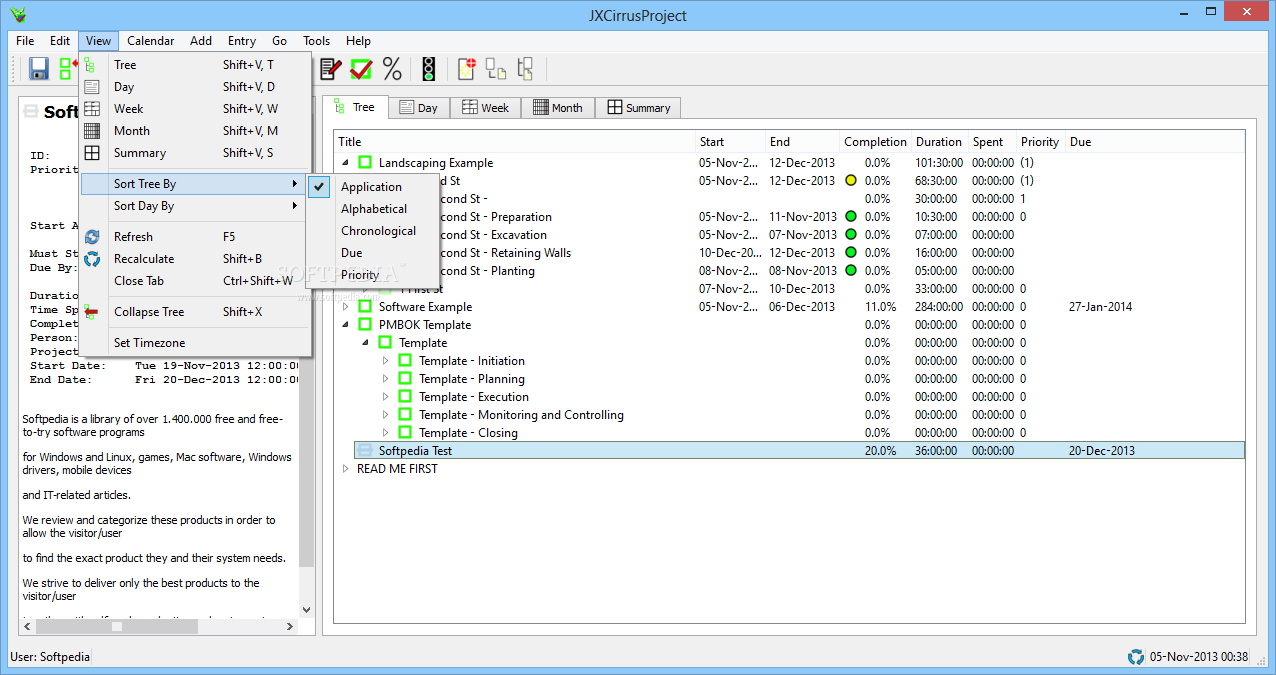Click the Day icon in View menu
This screenshot has width=1276, height=675.
[92, 87]
